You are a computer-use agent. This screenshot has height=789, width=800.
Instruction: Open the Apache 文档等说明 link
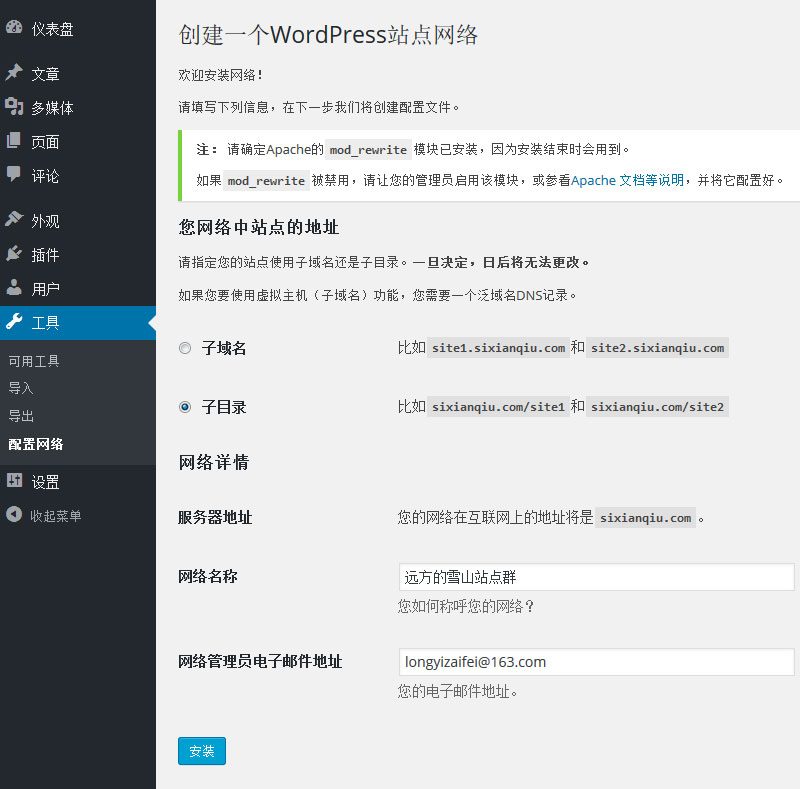click(x=627, y=180)
